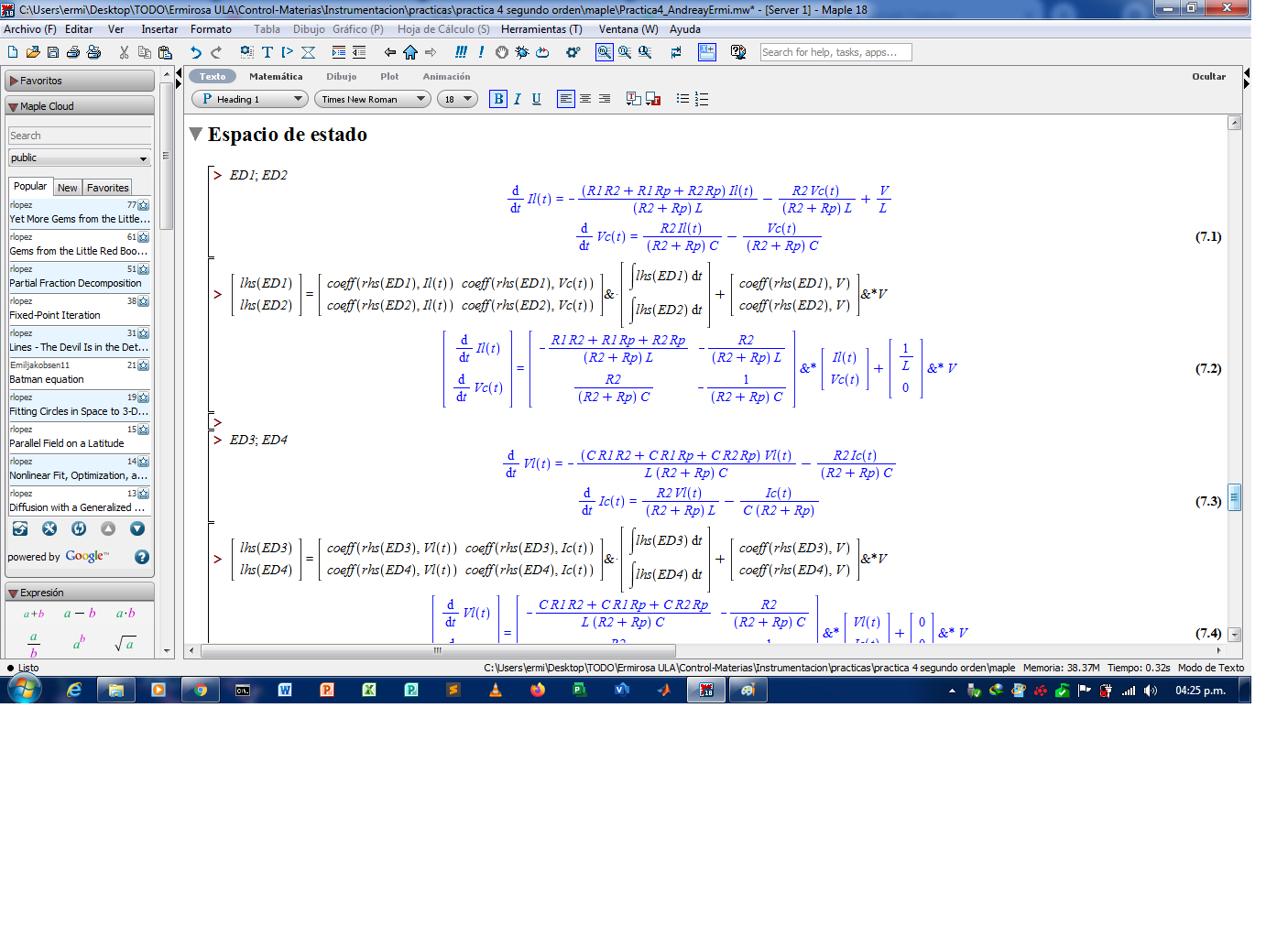Execute the entire worksheet
The height and width of the screenshot is (947, 1288).
[461, 51]
